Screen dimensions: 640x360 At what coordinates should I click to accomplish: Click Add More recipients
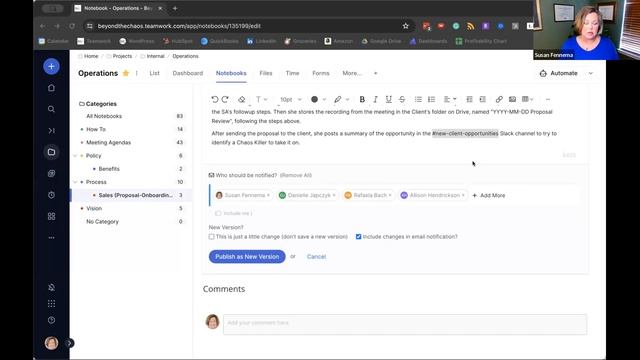click(489, 196)
